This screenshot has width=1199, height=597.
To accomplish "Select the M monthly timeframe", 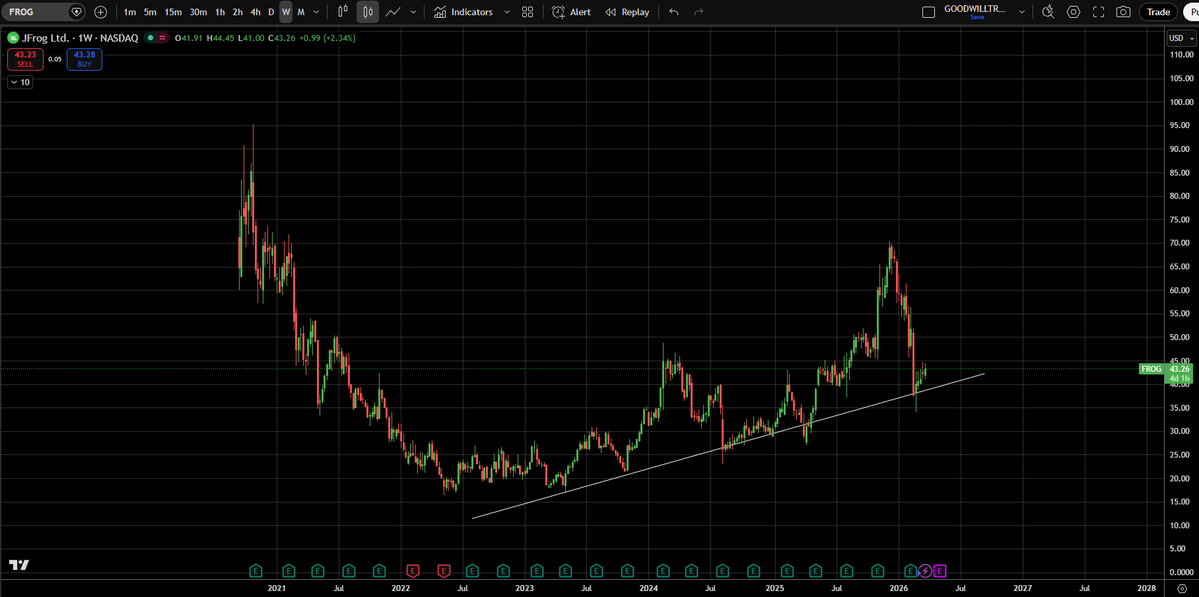I will (301, 12).
